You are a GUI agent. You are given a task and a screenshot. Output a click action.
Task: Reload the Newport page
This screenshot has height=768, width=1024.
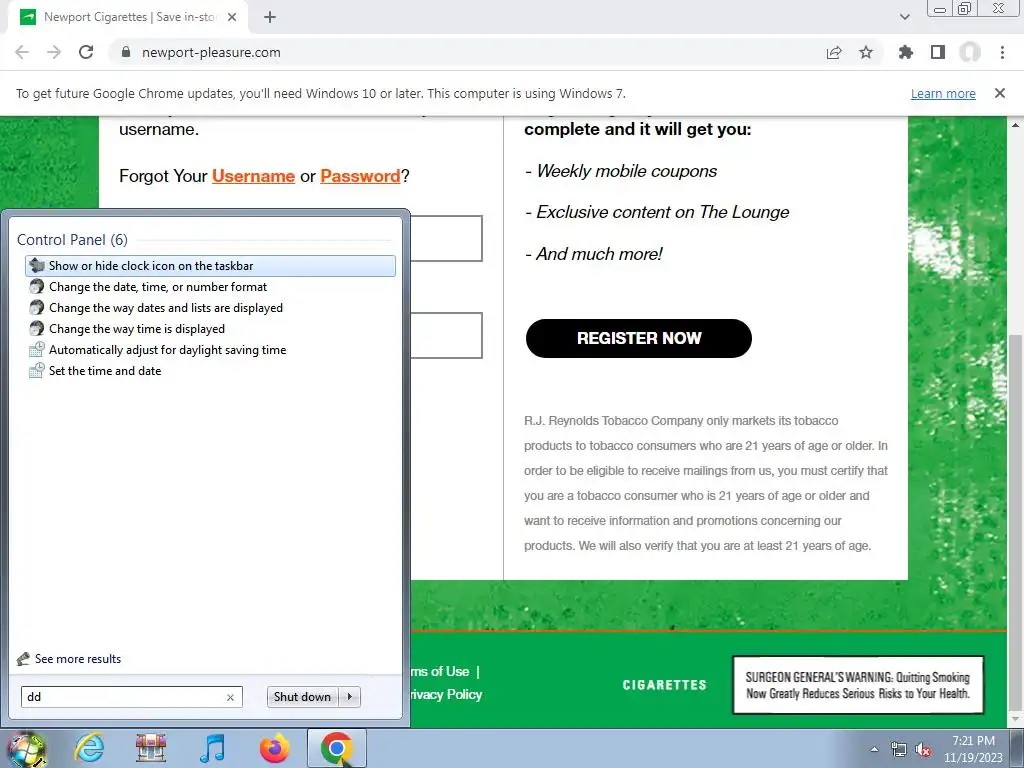[86, 52]
